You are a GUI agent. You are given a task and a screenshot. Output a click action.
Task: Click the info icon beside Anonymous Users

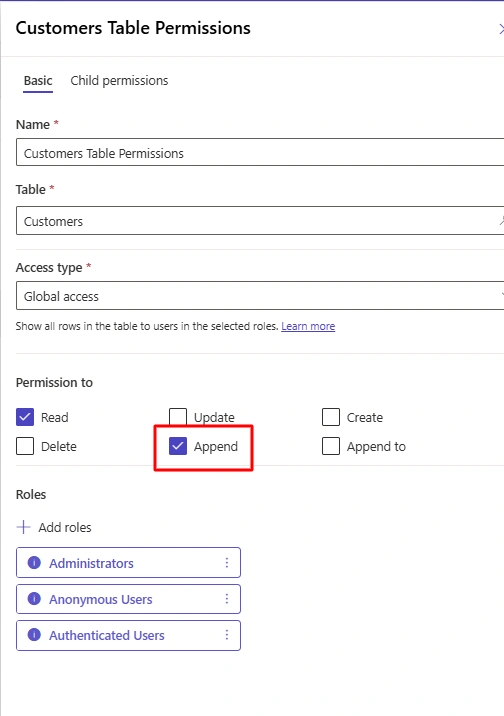click(x=34, y=599)
